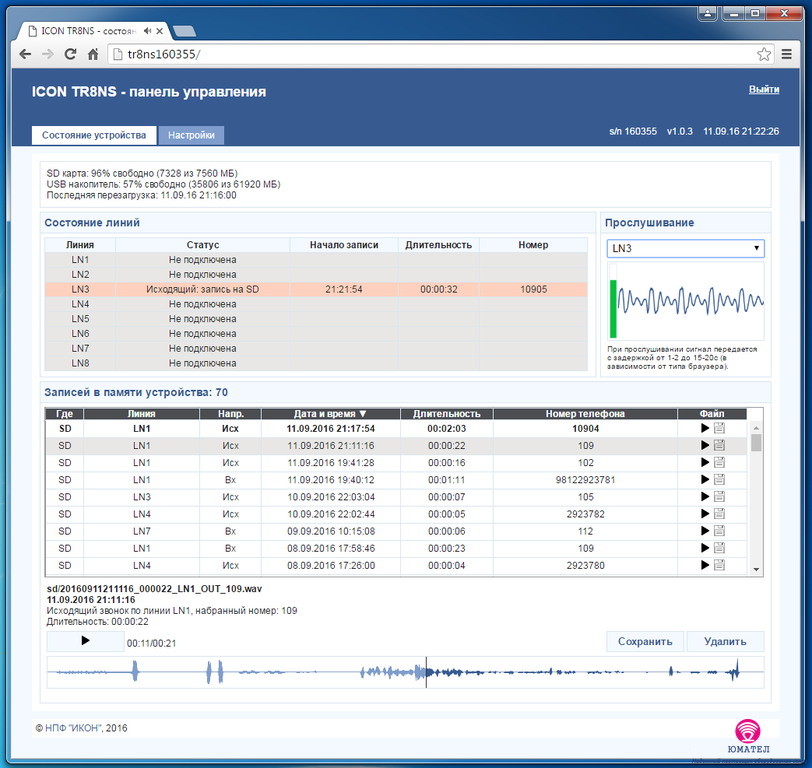Open the LN3 listening line dropdown

pyautogui.click(x=685, y=248)
